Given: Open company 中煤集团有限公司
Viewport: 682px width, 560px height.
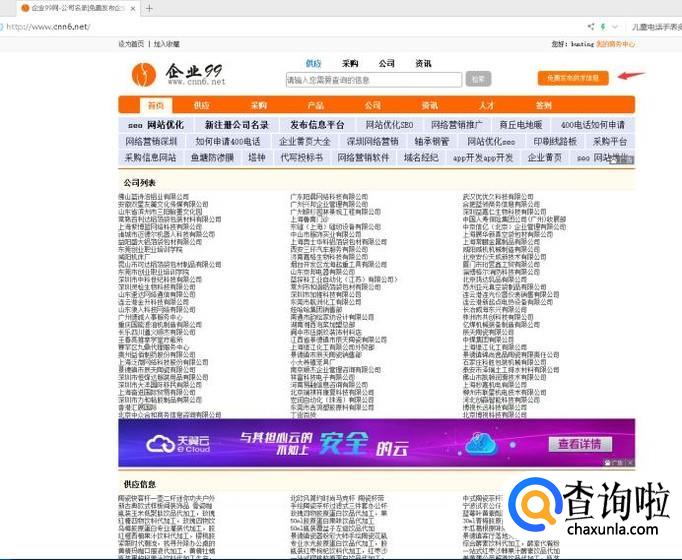Looking at the screenshot, I should [x=488, y=340].
